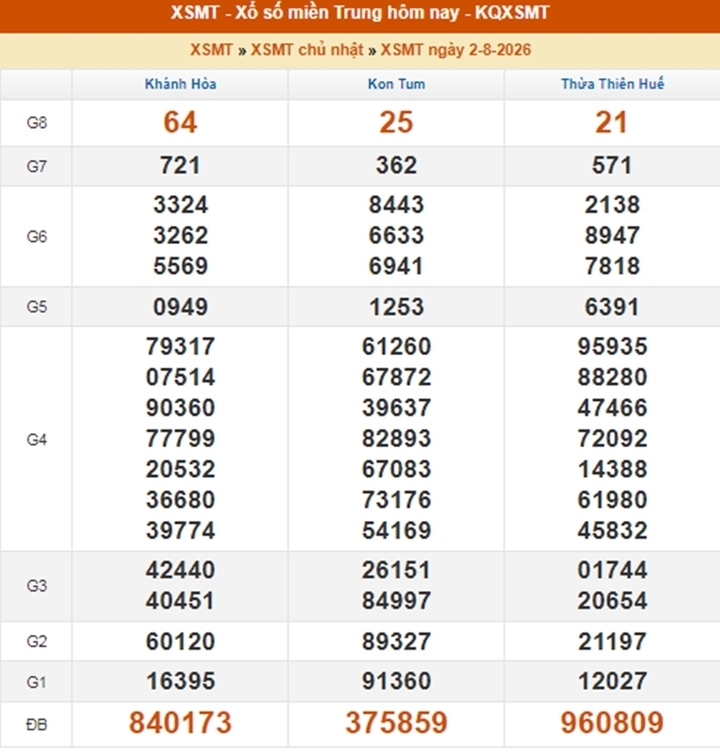Click G3 number 42440
Viewport: 720px width, 754px height.
click(x=180, y=570)
